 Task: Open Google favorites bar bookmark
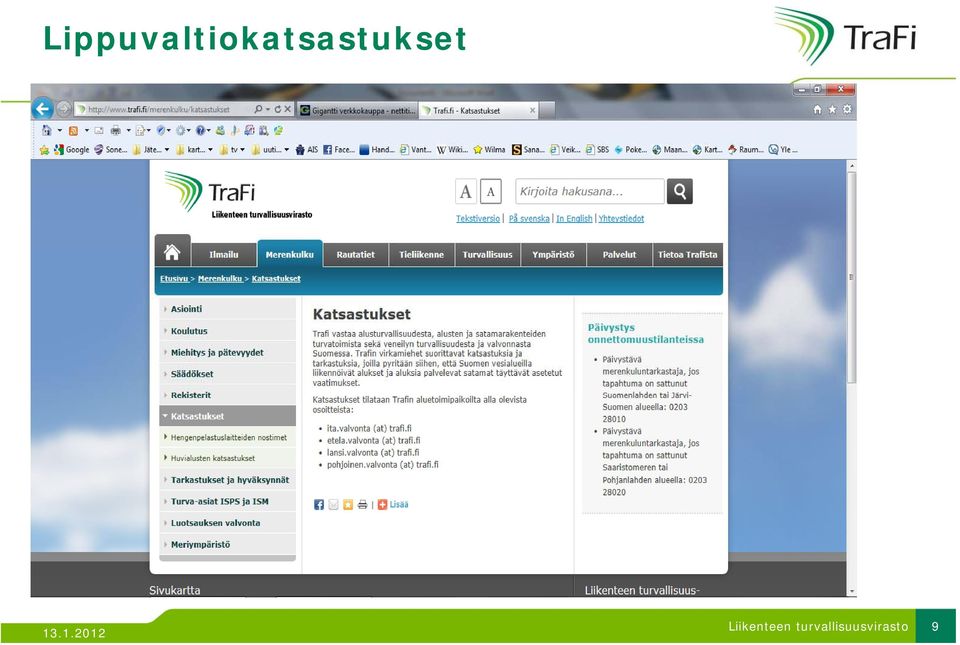[x=72, y=149]
